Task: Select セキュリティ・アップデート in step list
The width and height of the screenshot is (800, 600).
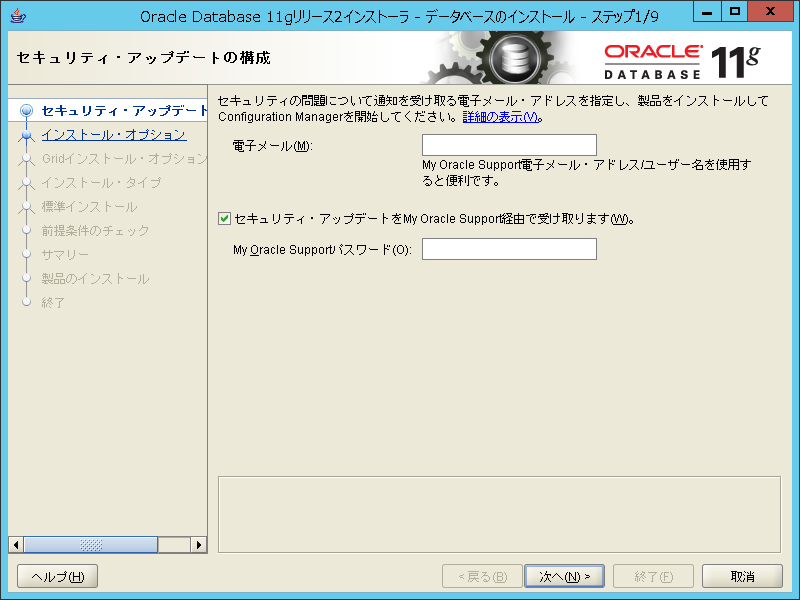Action: coord(124,111)
